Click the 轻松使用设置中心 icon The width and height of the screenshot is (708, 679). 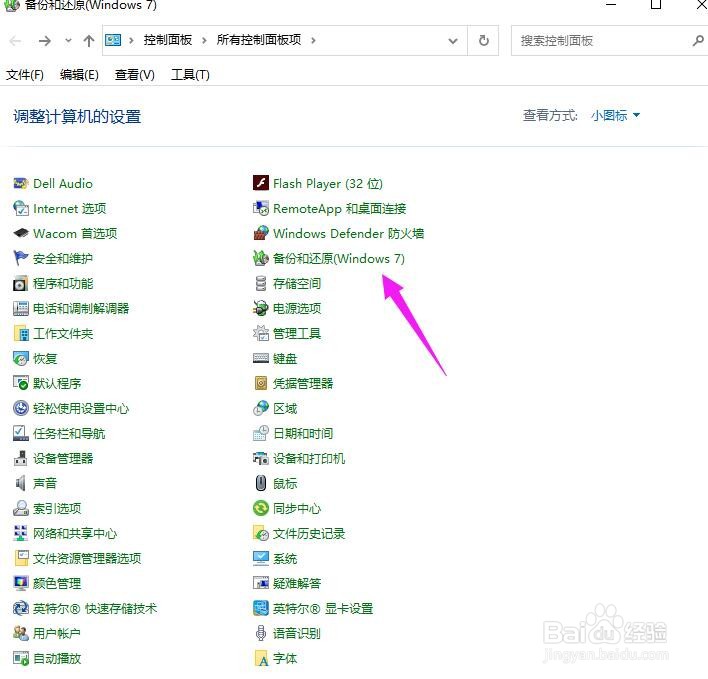point(20,409)
